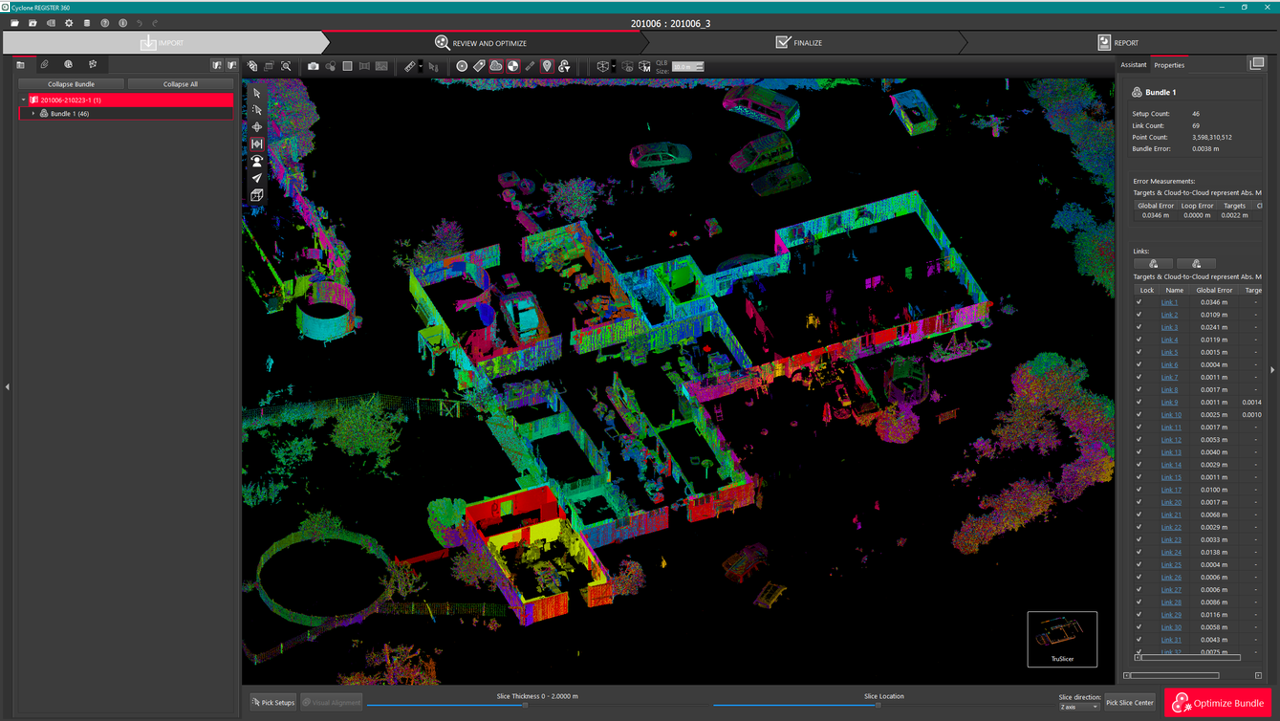Expand the Bundle 1 (46) tree node
The image size is (1280, 721).
pyautogui.click(x=33, y=114)
